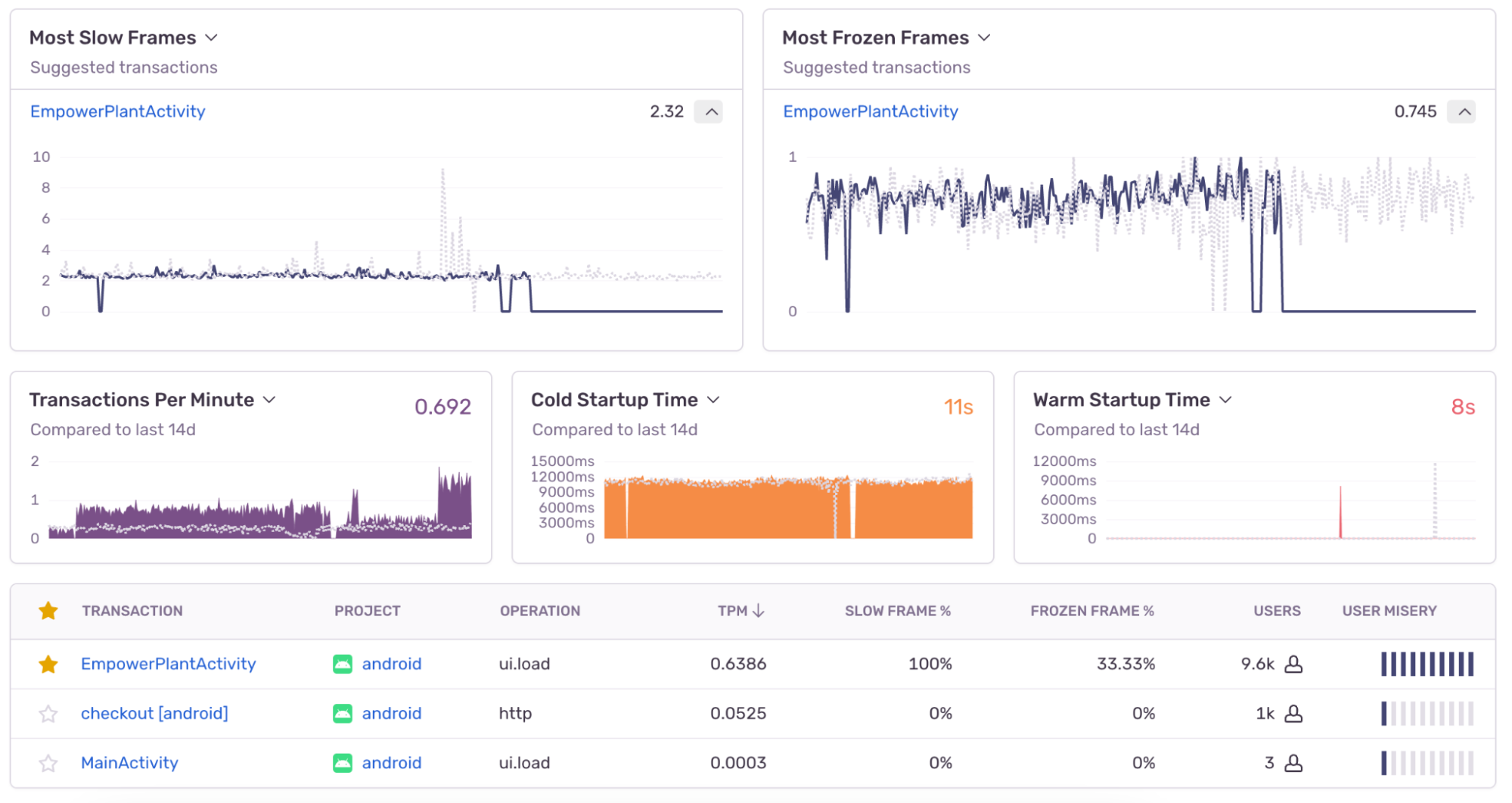Click the users icon next to 1k

(x=1295, y=713)
